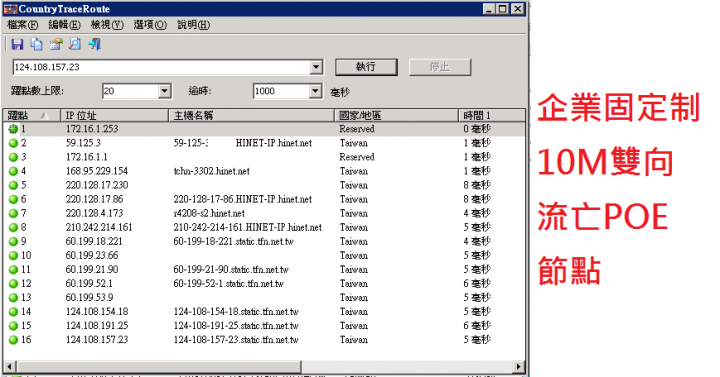This screenshot has height=377, width=720.
Task: Sort by the 躍點 column header
Action: [32, 115]
